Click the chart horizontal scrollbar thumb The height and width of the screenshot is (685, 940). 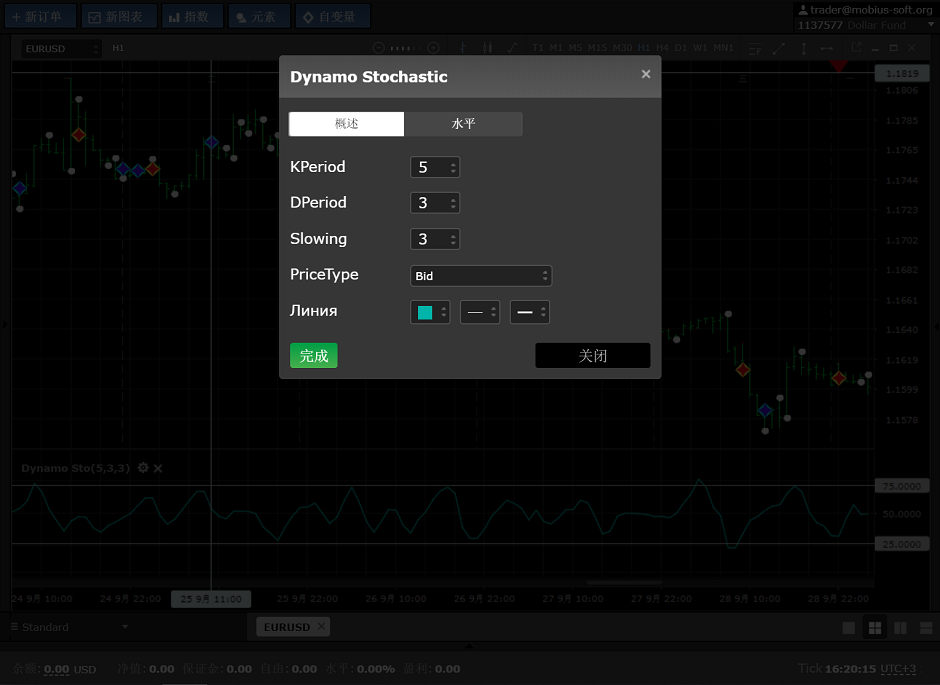tap(623, 582)
